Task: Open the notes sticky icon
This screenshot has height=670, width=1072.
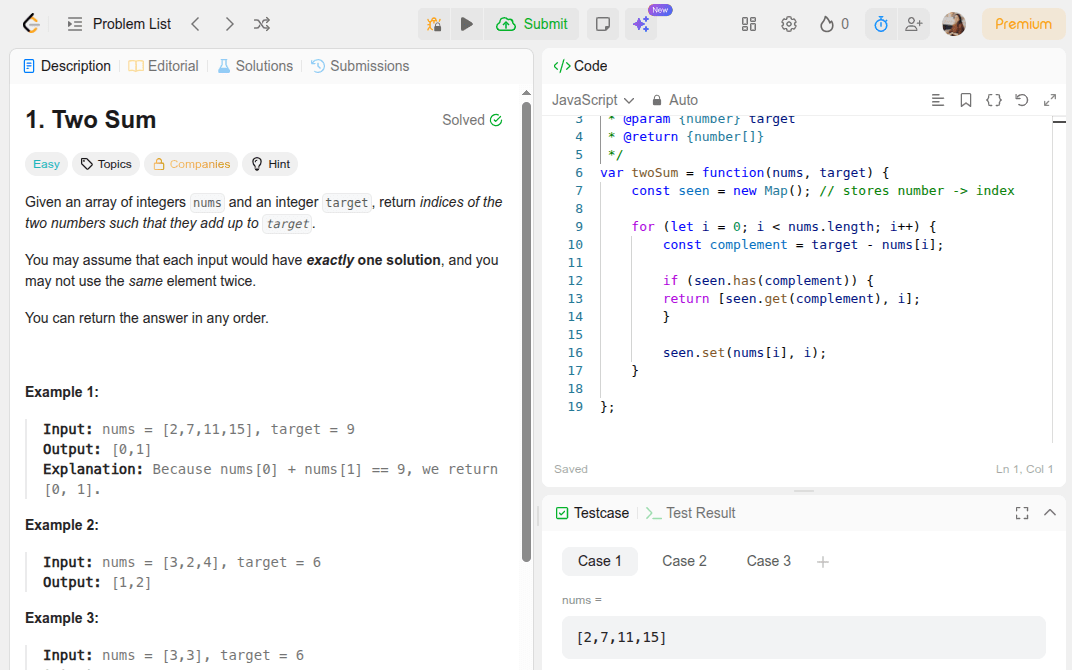Action: (x=603, y=24)
